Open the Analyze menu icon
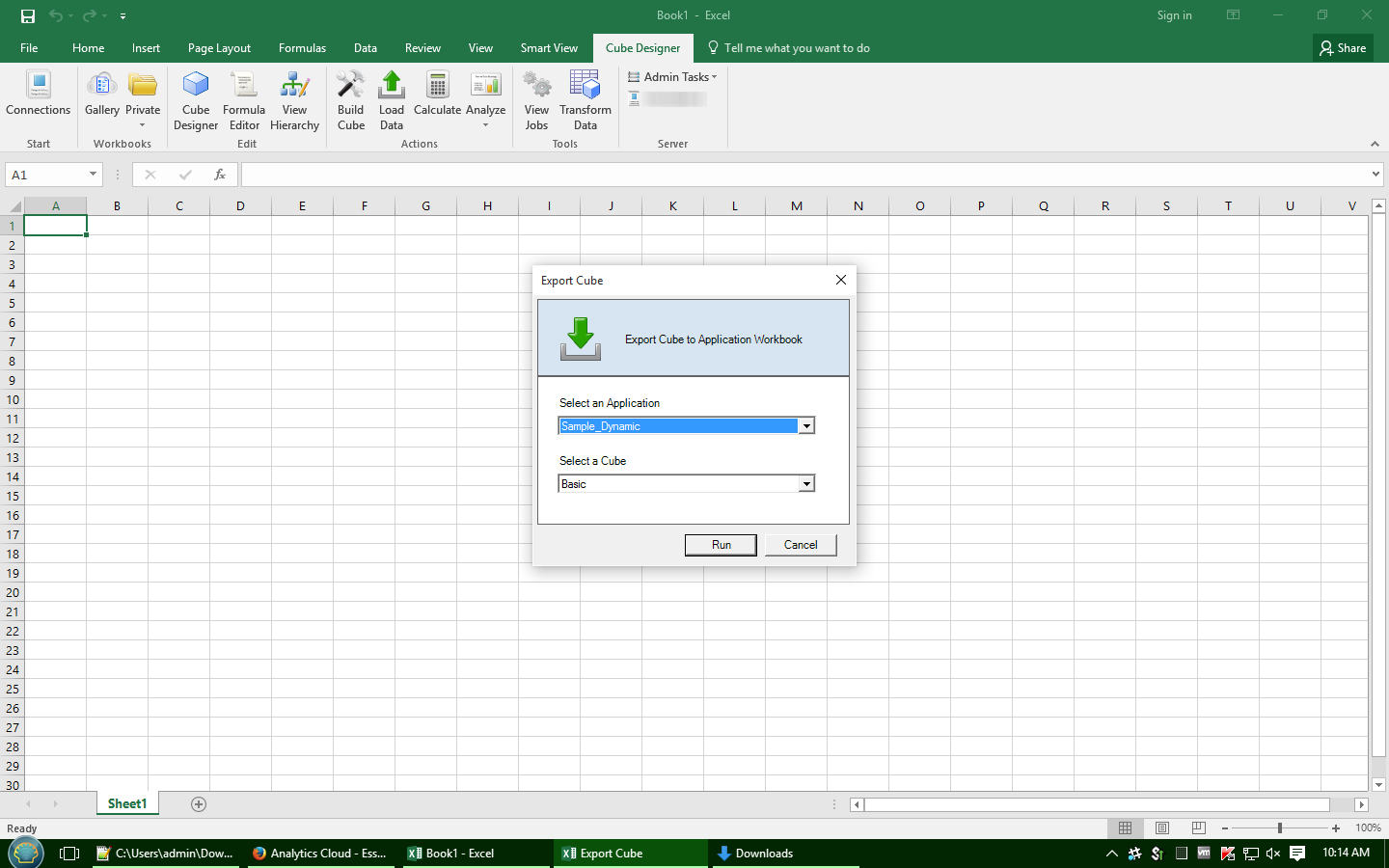Screen dimensions: 1389x868 tap(486, 99)
